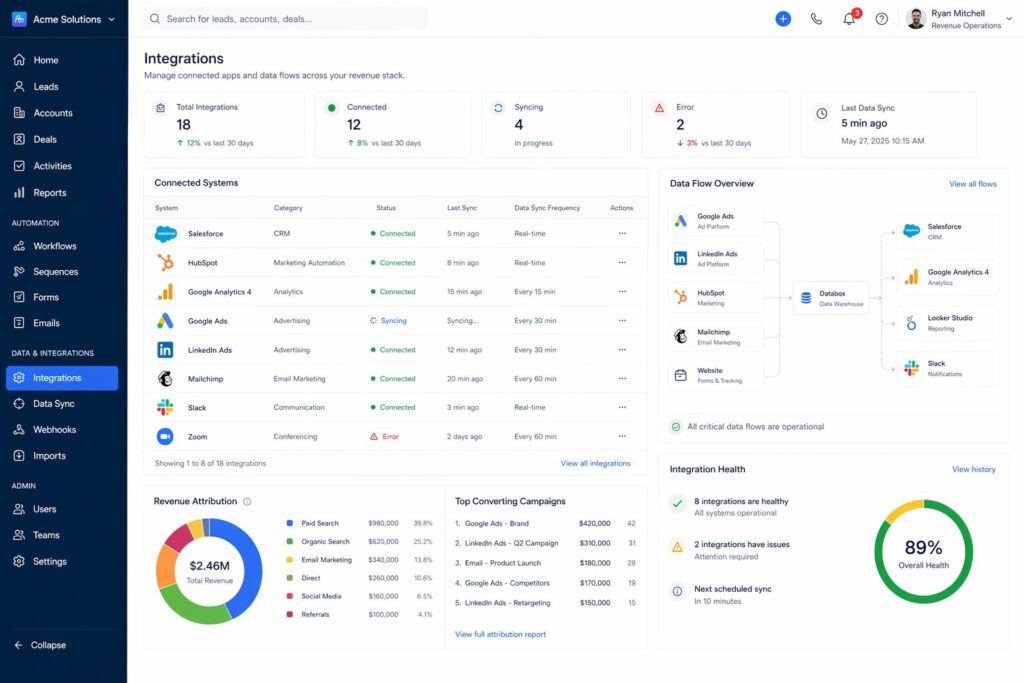Open notifications bell with red badge

click(849, 18)
